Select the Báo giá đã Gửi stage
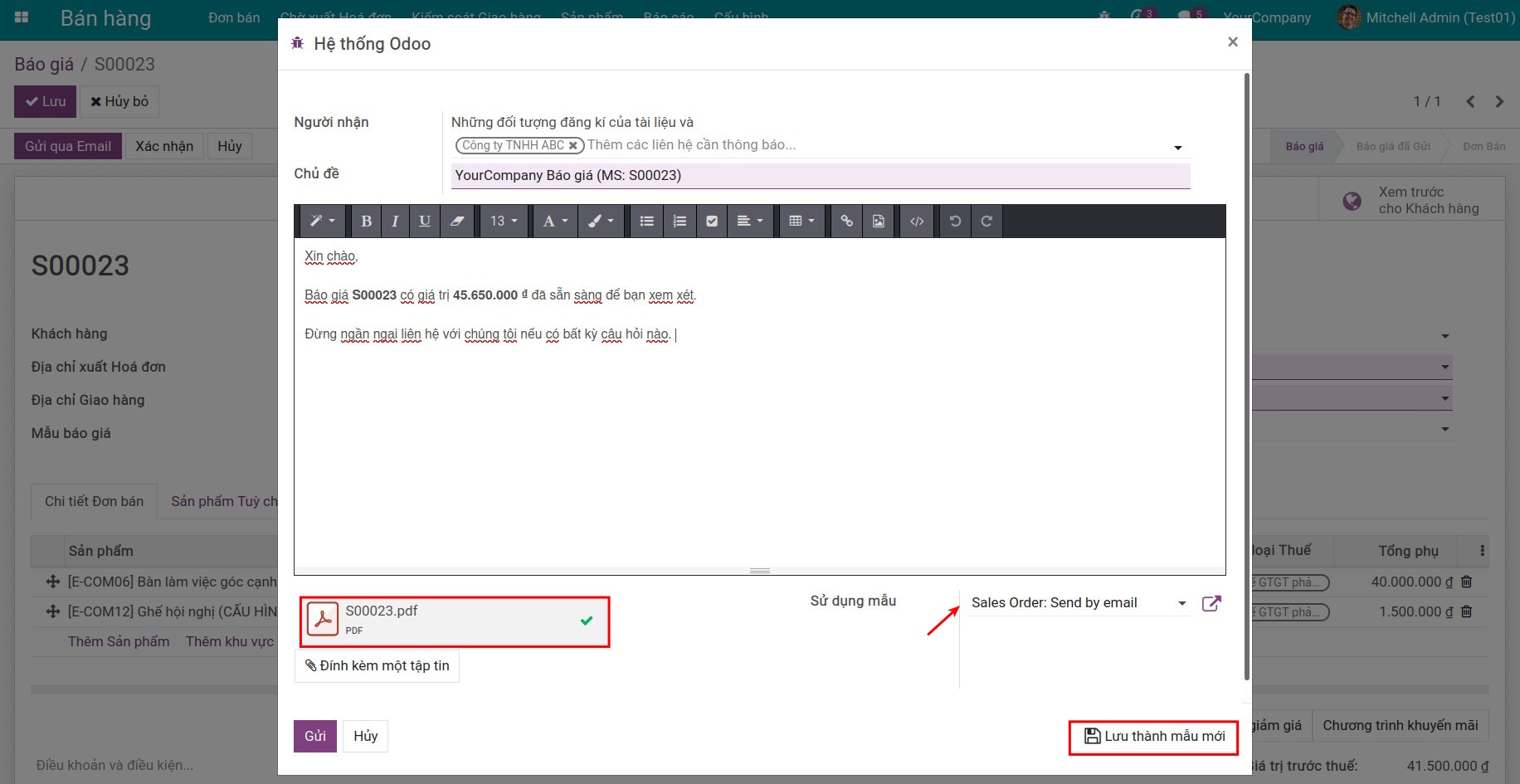 (1393, 146)
